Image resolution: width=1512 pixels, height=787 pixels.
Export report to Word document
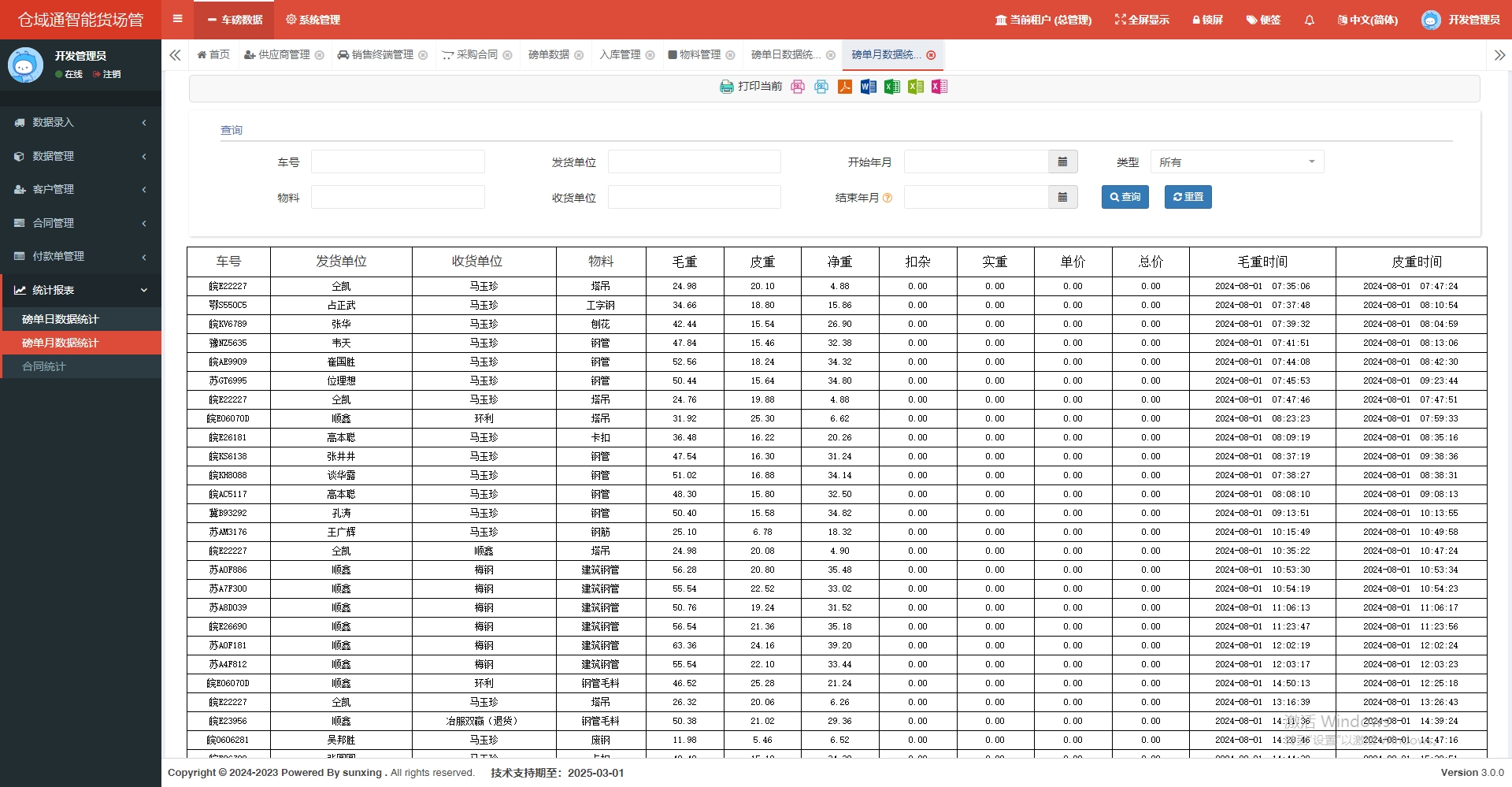click(868, 87)
